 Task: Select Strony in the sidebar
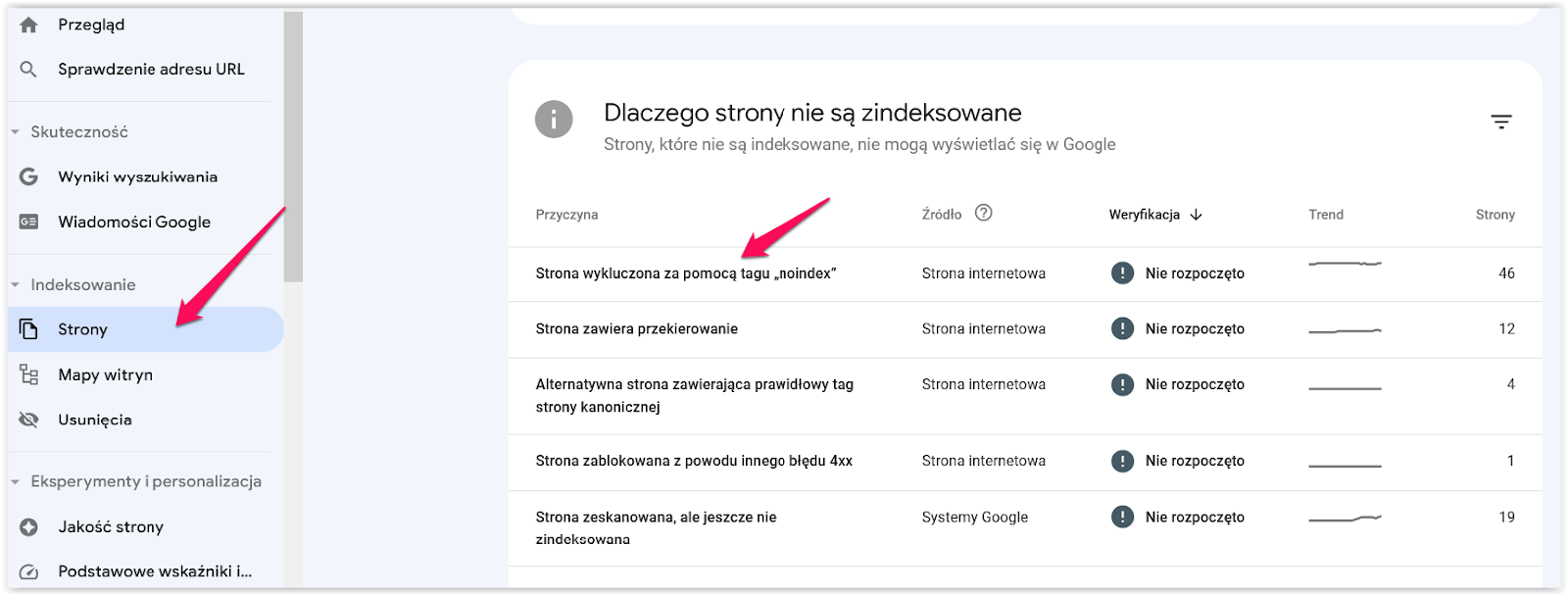(x=145, y=329)
